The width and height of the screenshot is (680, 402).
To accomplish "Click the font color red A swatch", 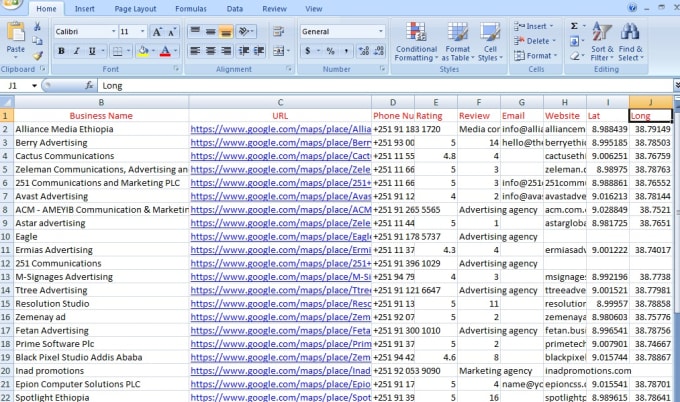I will pos(166,51).
